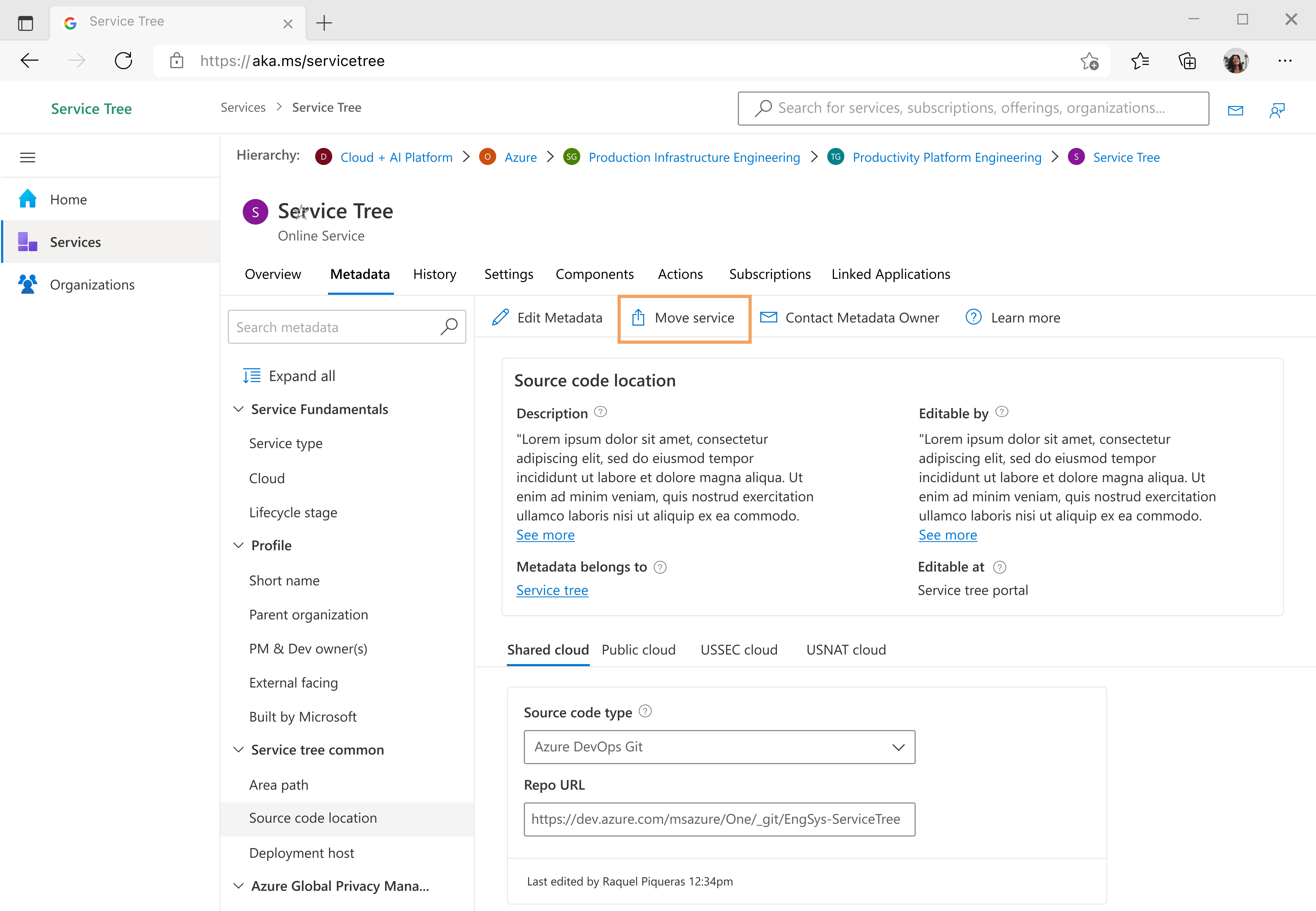Click the Editable at info icon
The image size is (1316, 911).
tap(1000, 567)
